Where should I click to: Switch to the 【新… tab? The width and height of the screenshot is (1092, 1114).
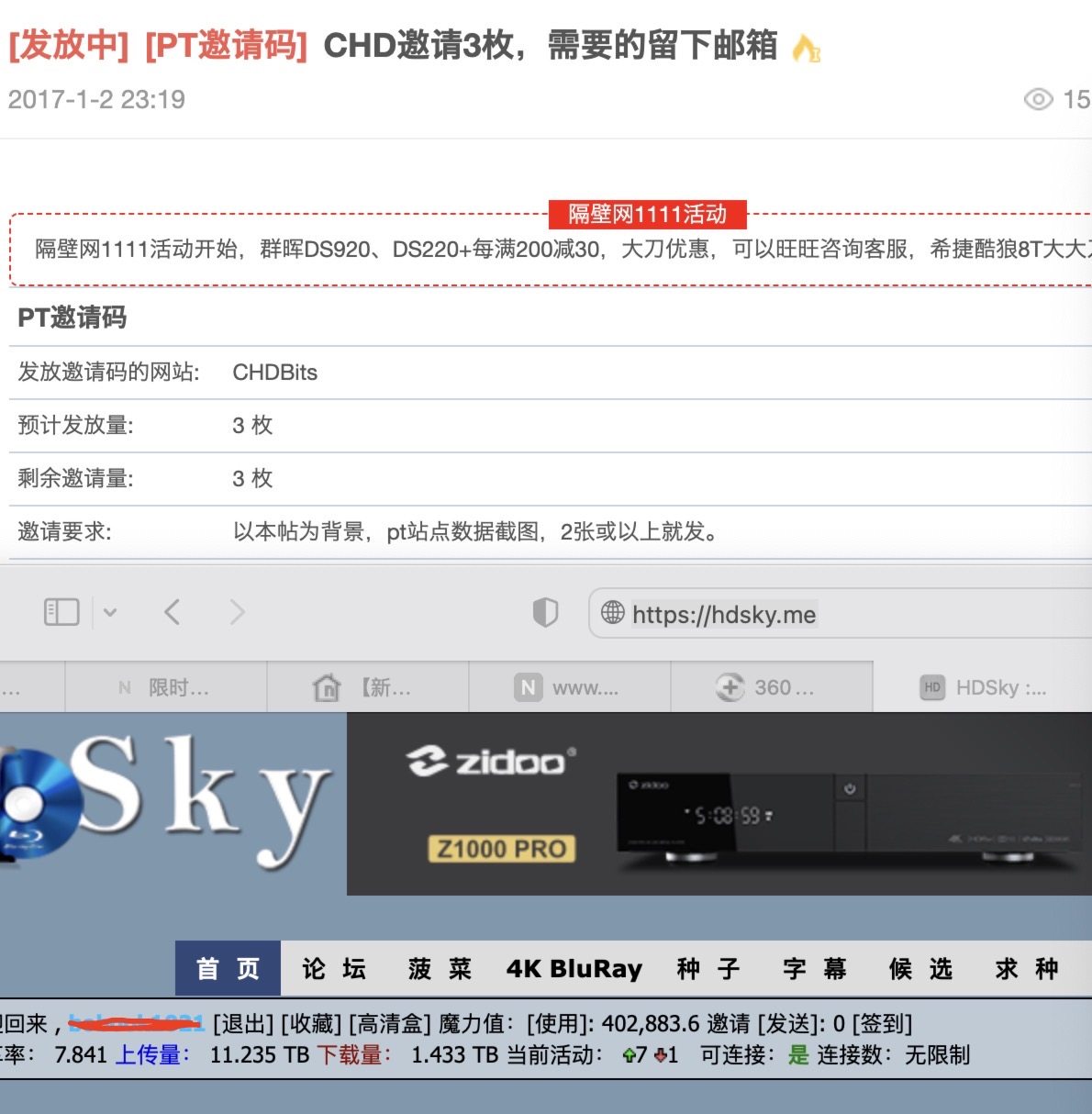368,687
